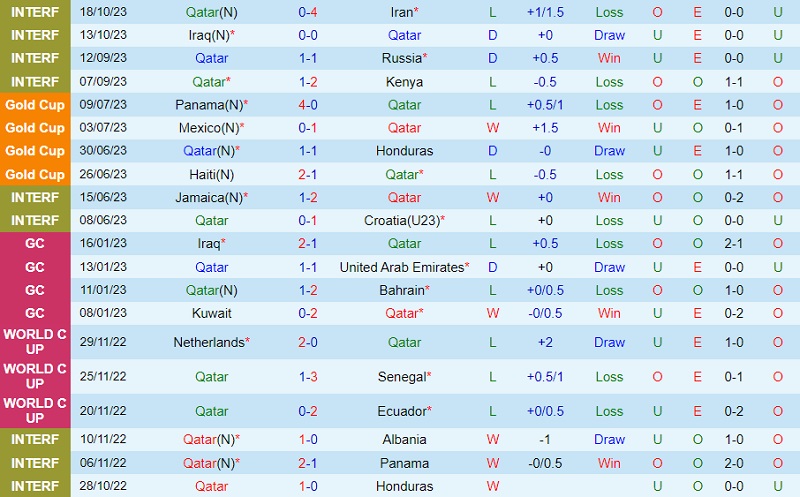The width and height of the screenshot is (800, 497).
Task: Open the 0-4 match score link
Action: pos(308,13)
